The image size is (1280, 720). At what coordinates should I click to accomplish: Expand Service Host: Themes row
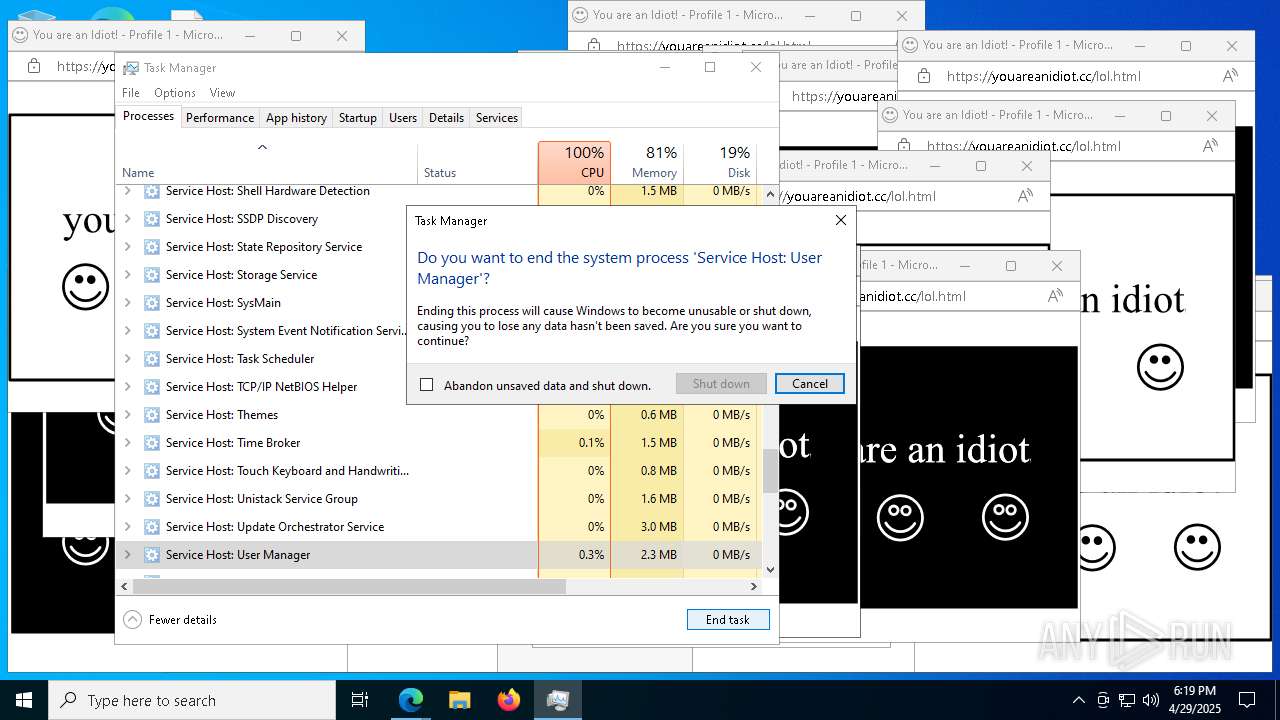point(127,415)
